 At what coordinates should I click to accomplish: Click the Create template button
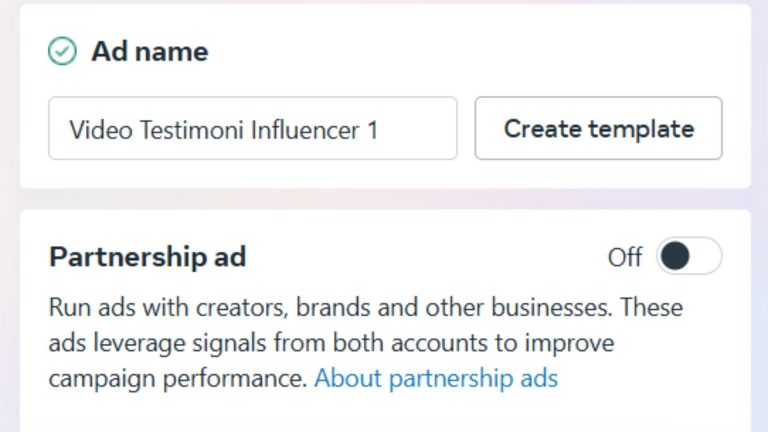click(x=598, y=128)
